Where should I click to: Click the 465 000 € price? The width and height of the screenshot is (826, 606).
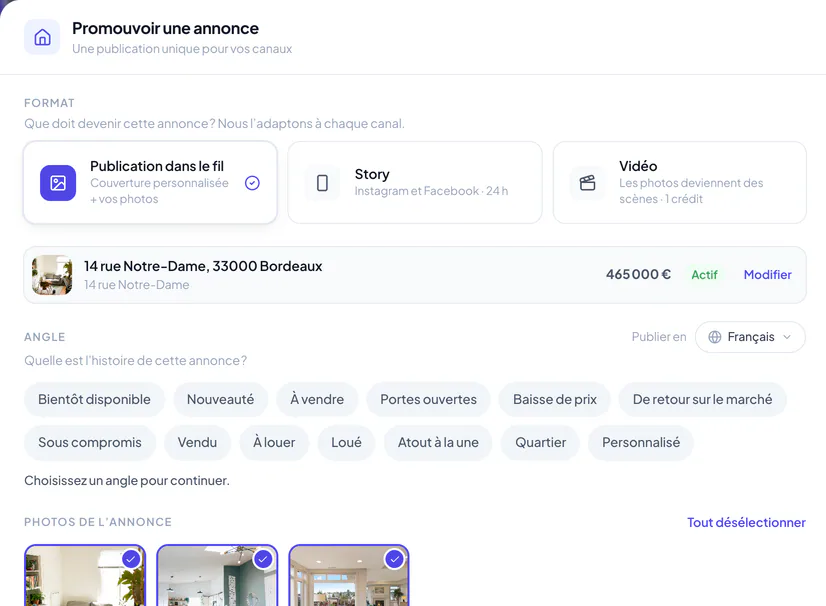pos(638,275)
